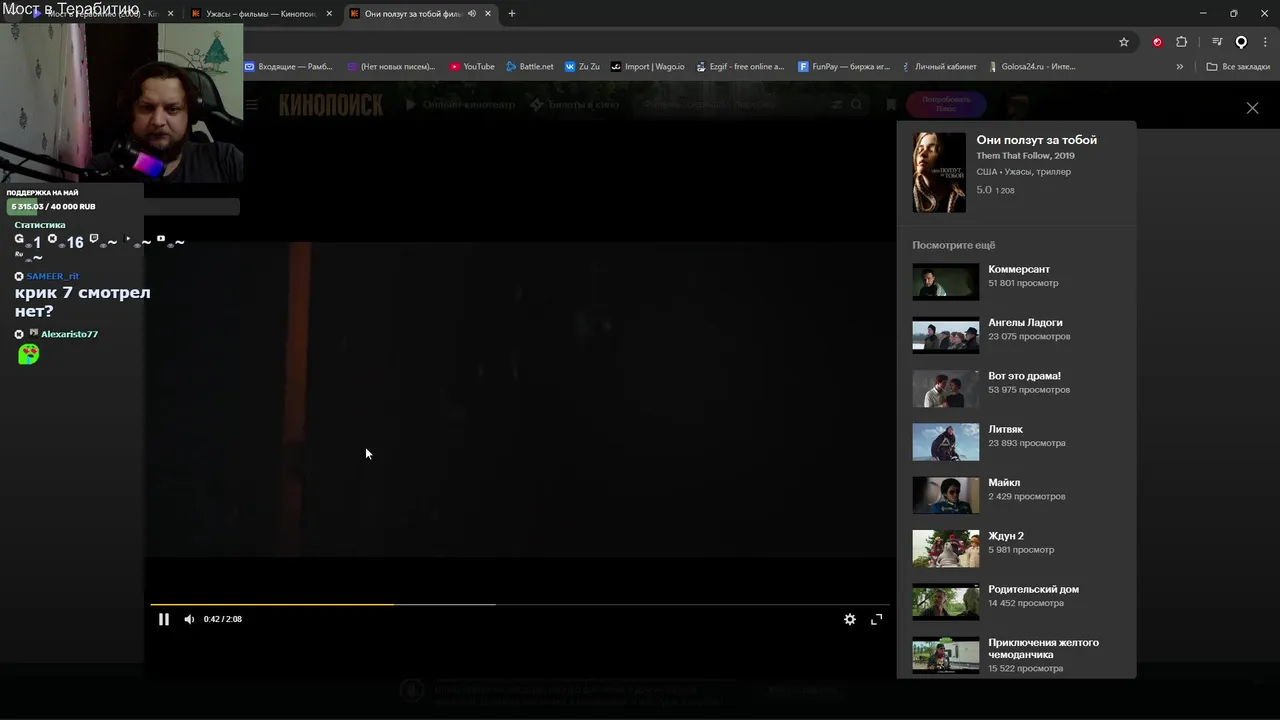1280x720 pixels.
Task: Open the Zu Zu VK bookmark
Action: (x=582, y=67)
